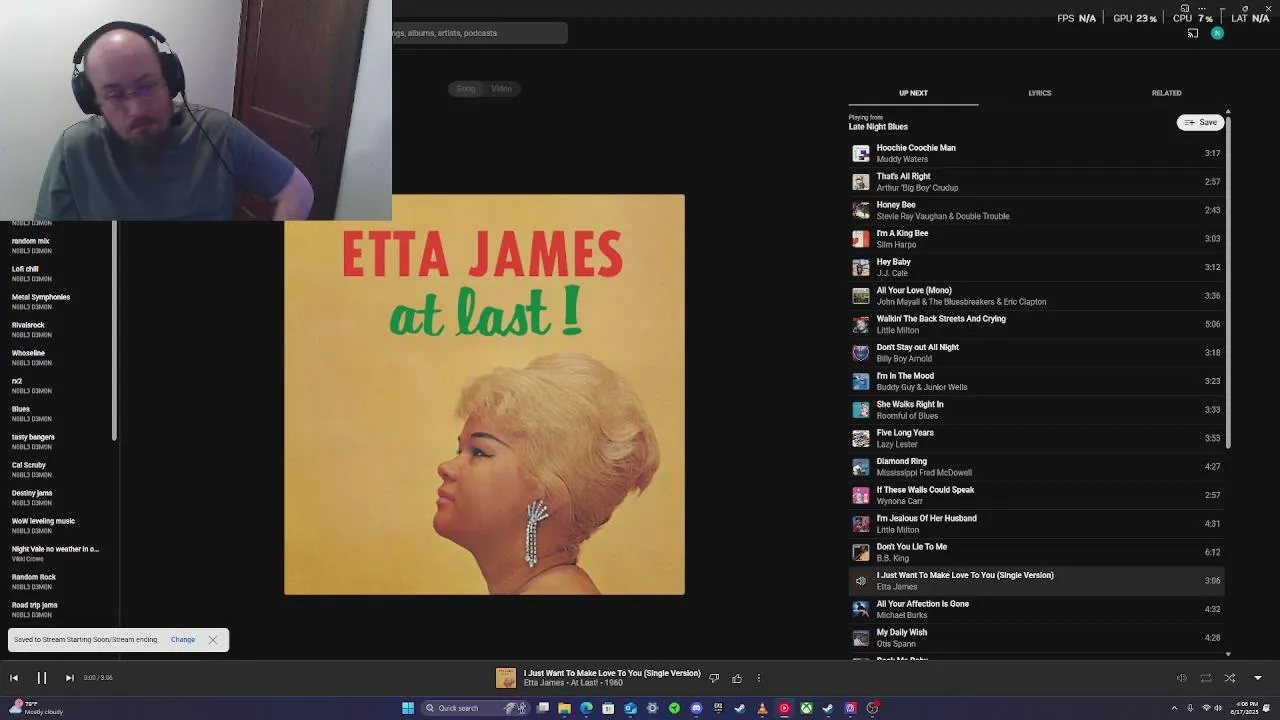The height and width of the screenshot is (720, 1280).
Task: Open the Rivalsrock playlist
Action: [28, 325]
